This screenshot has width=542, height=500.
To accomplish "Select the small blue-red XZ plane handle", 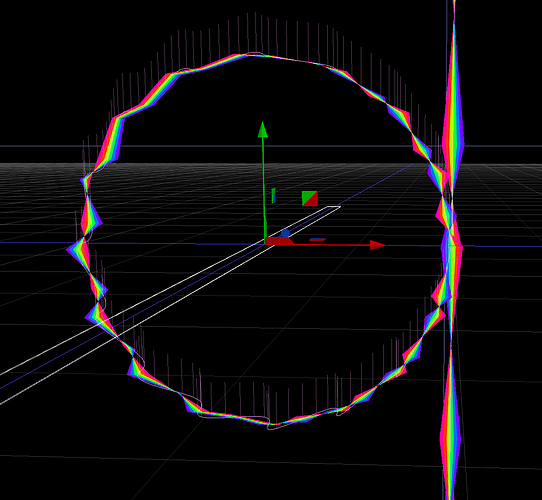I will [318, 239].
